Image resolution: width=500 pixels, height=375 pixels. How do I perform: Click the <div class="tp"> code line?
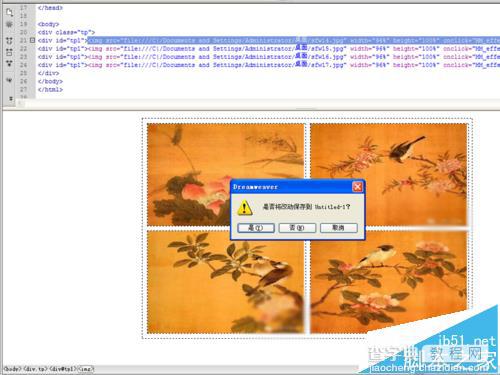(66, 32)
